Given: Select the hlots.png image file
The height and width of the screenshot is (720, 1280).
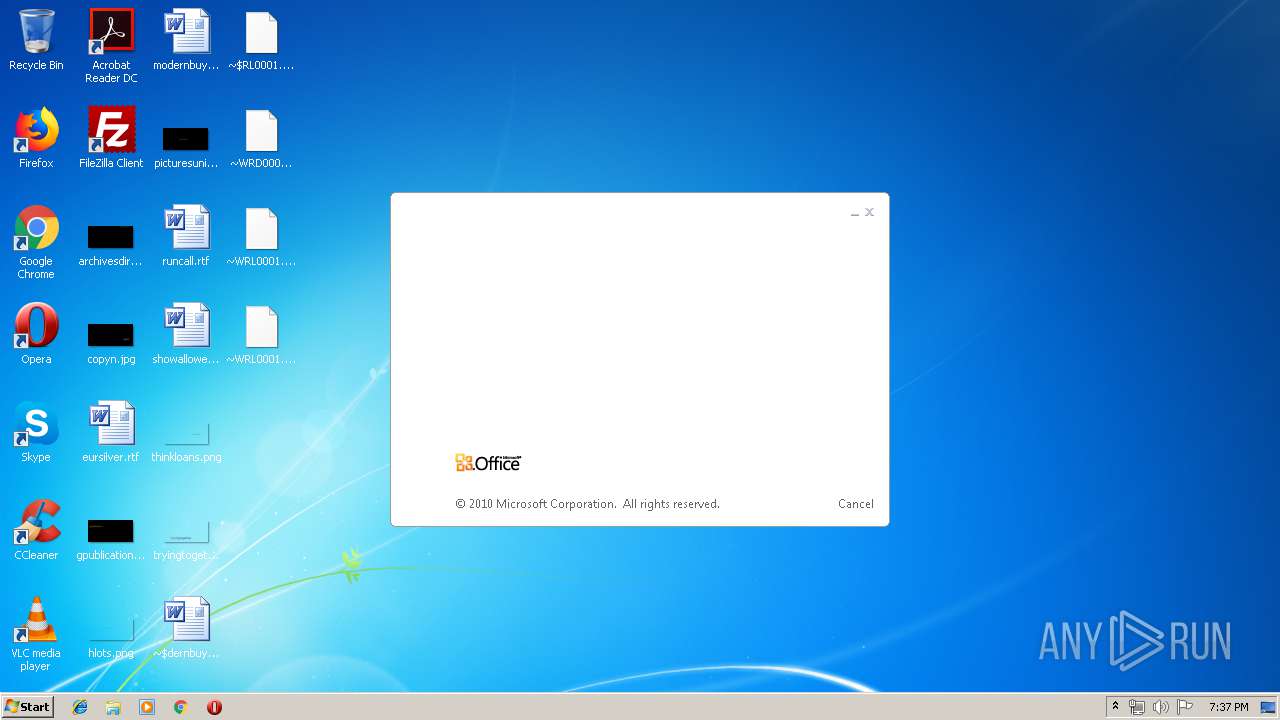Looking at the screenshot, I should 111,639.
